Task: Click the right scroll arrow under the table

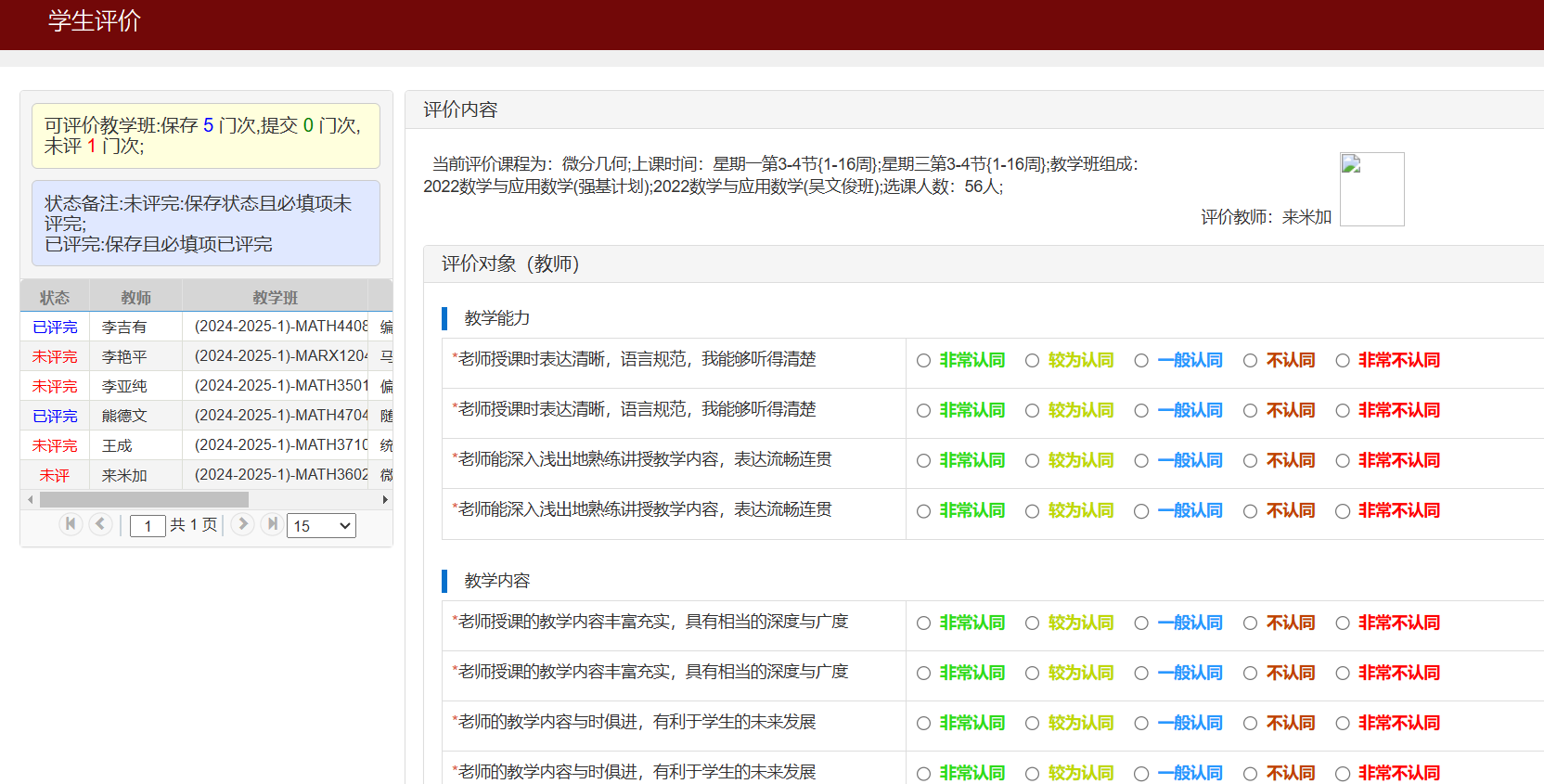Action: pos(385,500)
